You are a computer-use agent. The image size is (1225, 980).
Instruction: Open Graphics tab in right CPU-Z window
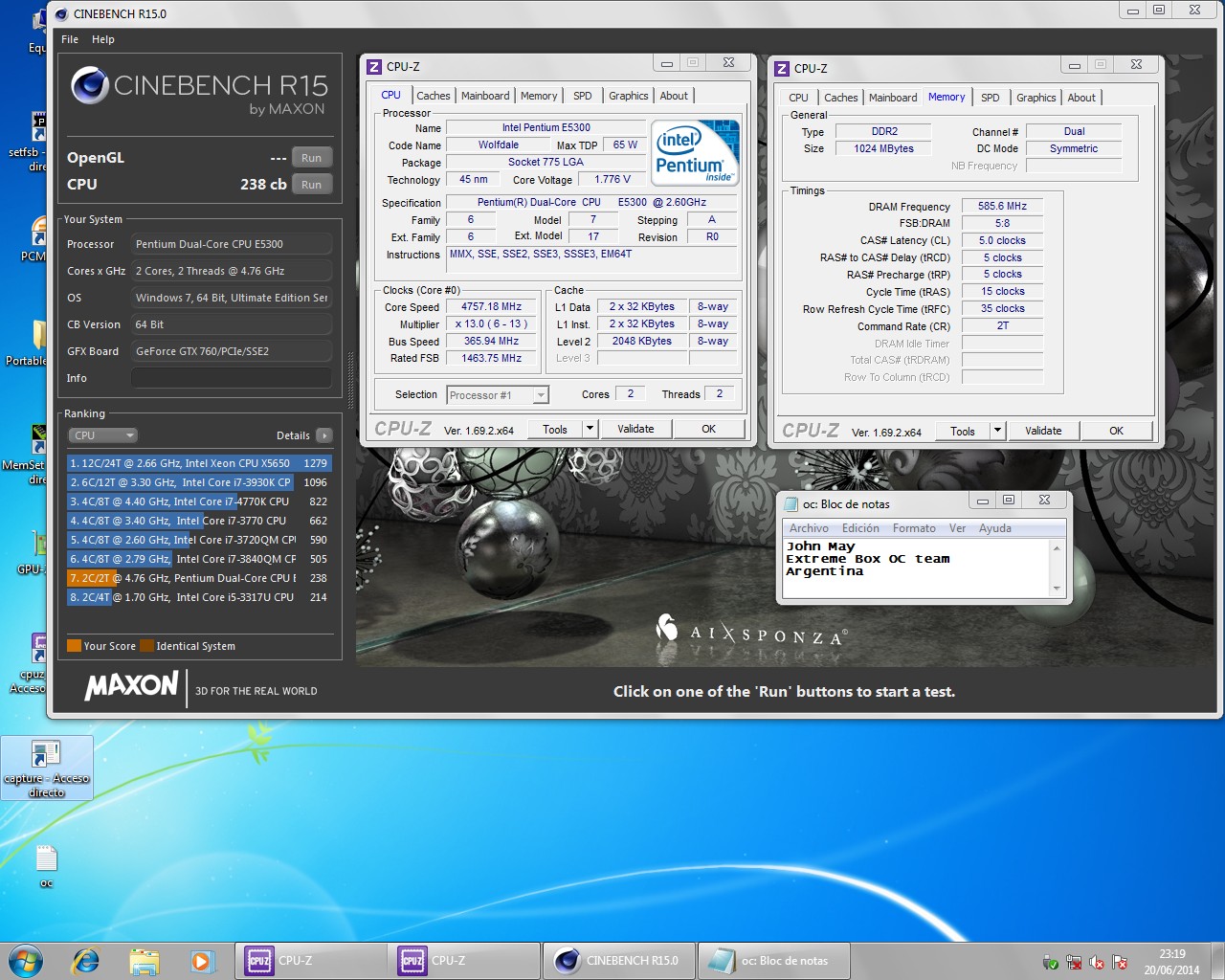(x=1036, y=98)
